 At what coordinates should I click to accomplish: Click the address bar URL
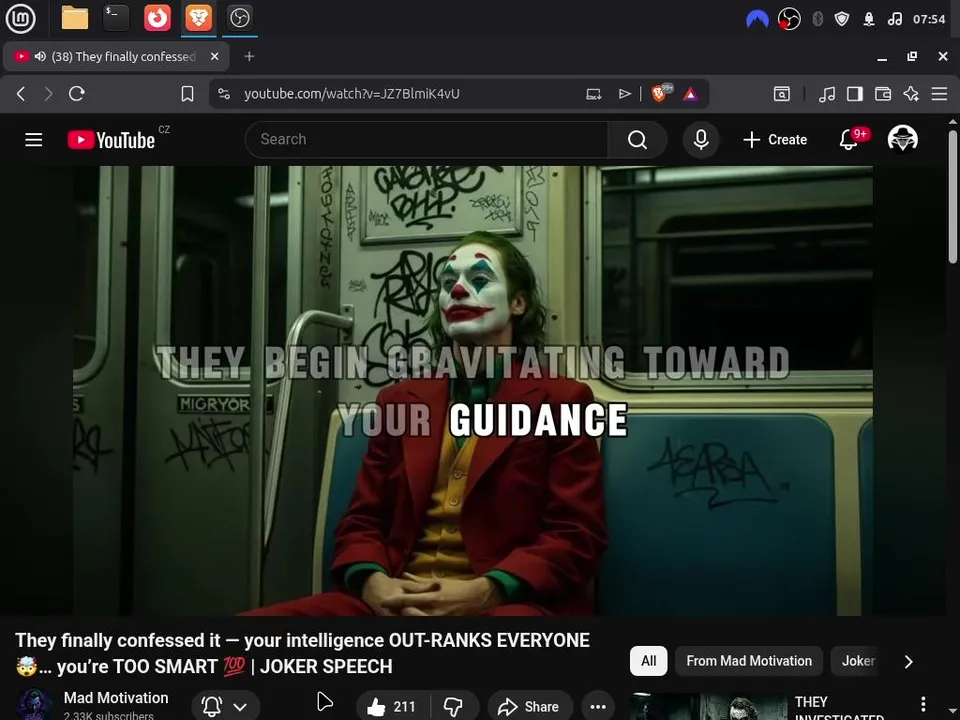(351, 94)
